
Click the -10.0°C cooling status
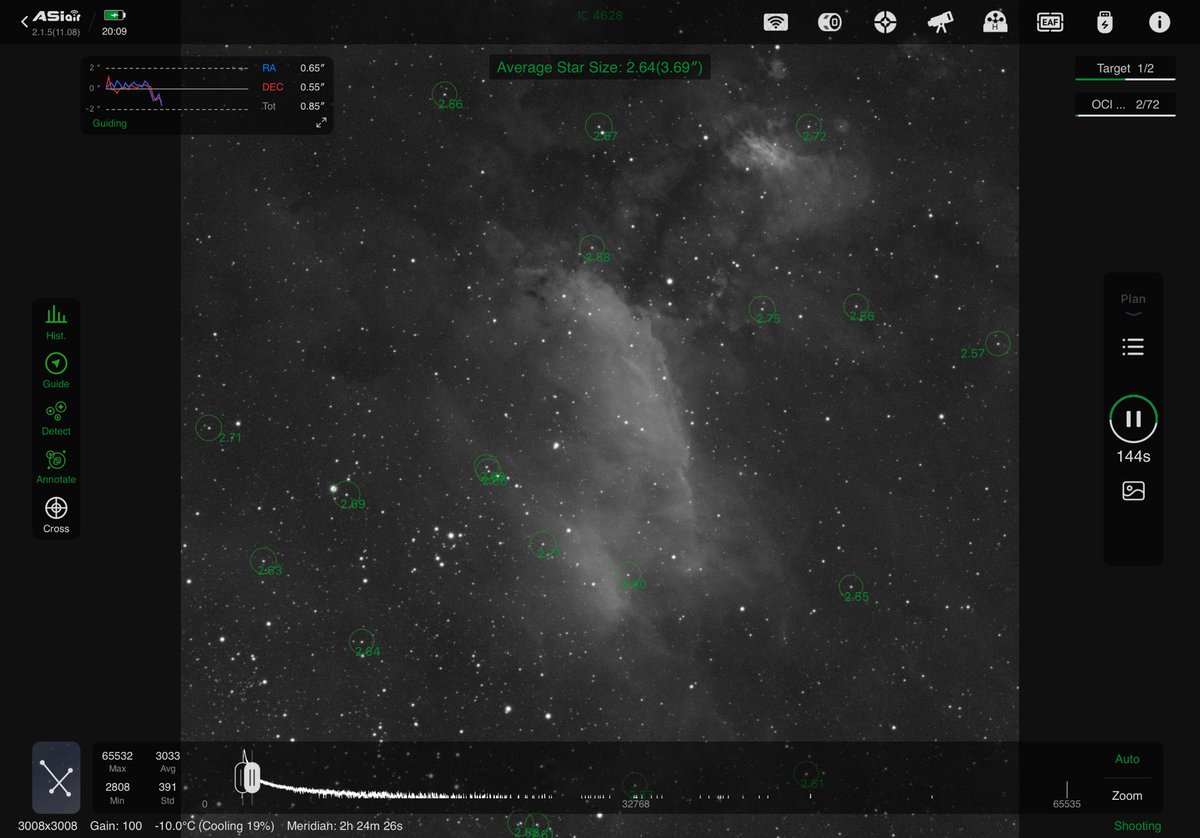(x=214, y=826)
